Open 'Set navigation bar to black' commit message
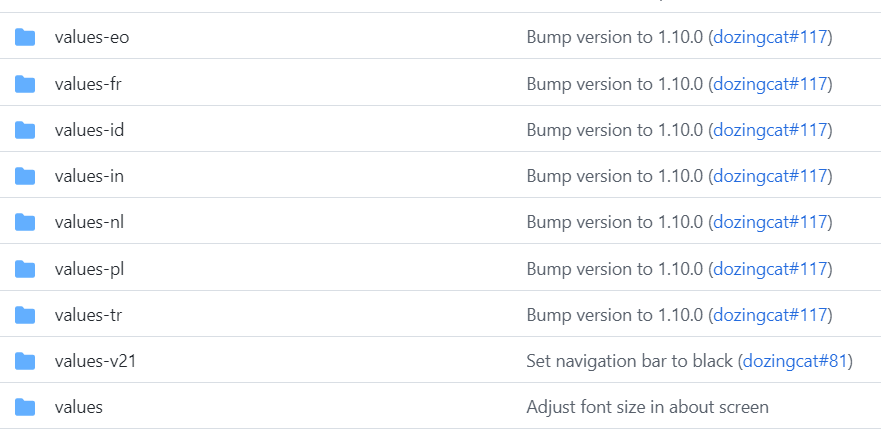The height and width of the screenshot is (440, 881). tap(629, 361)
